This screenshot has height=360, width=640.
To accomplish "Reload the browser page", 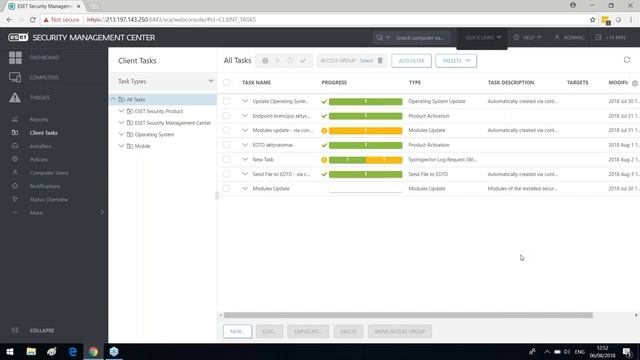I will coord(33,19).
